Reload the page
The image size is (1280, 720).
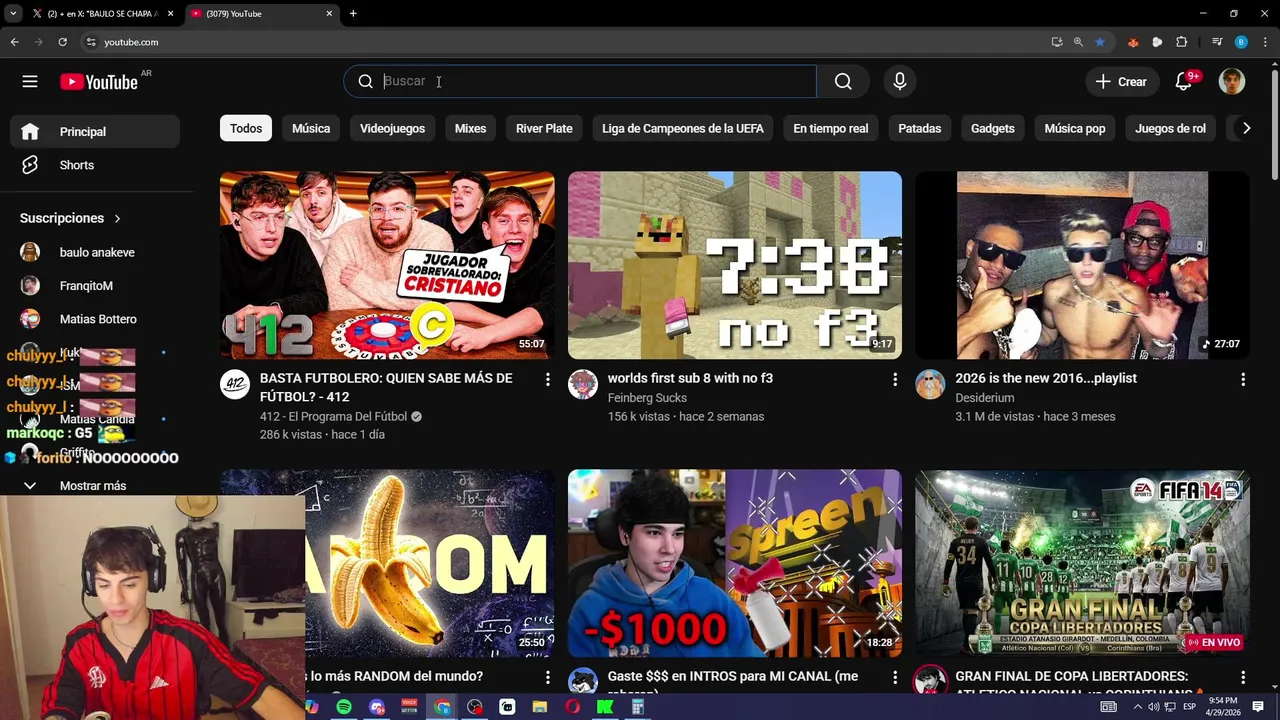click(62, 42)
